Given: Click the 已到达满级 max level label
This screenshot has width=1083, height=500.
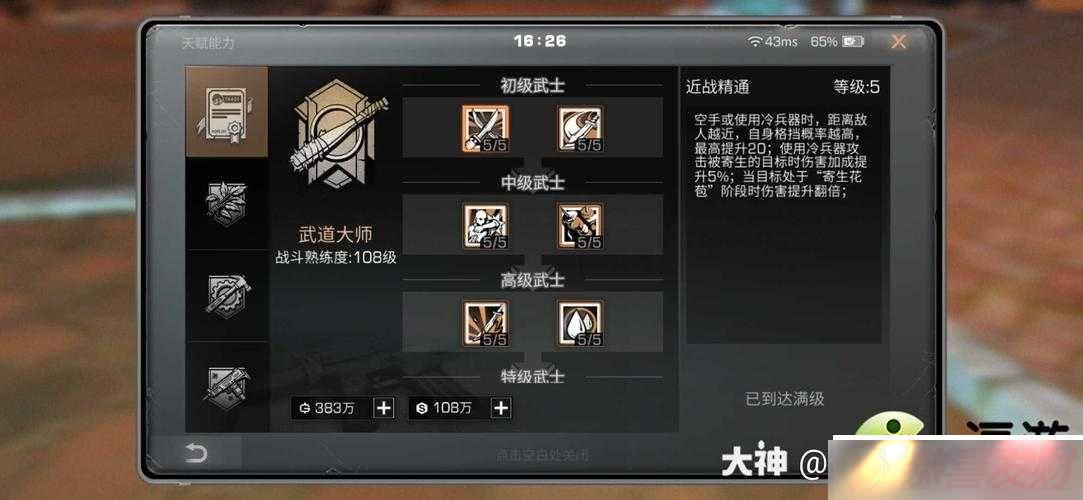Looking at the screenshot, I should (785, 398).
